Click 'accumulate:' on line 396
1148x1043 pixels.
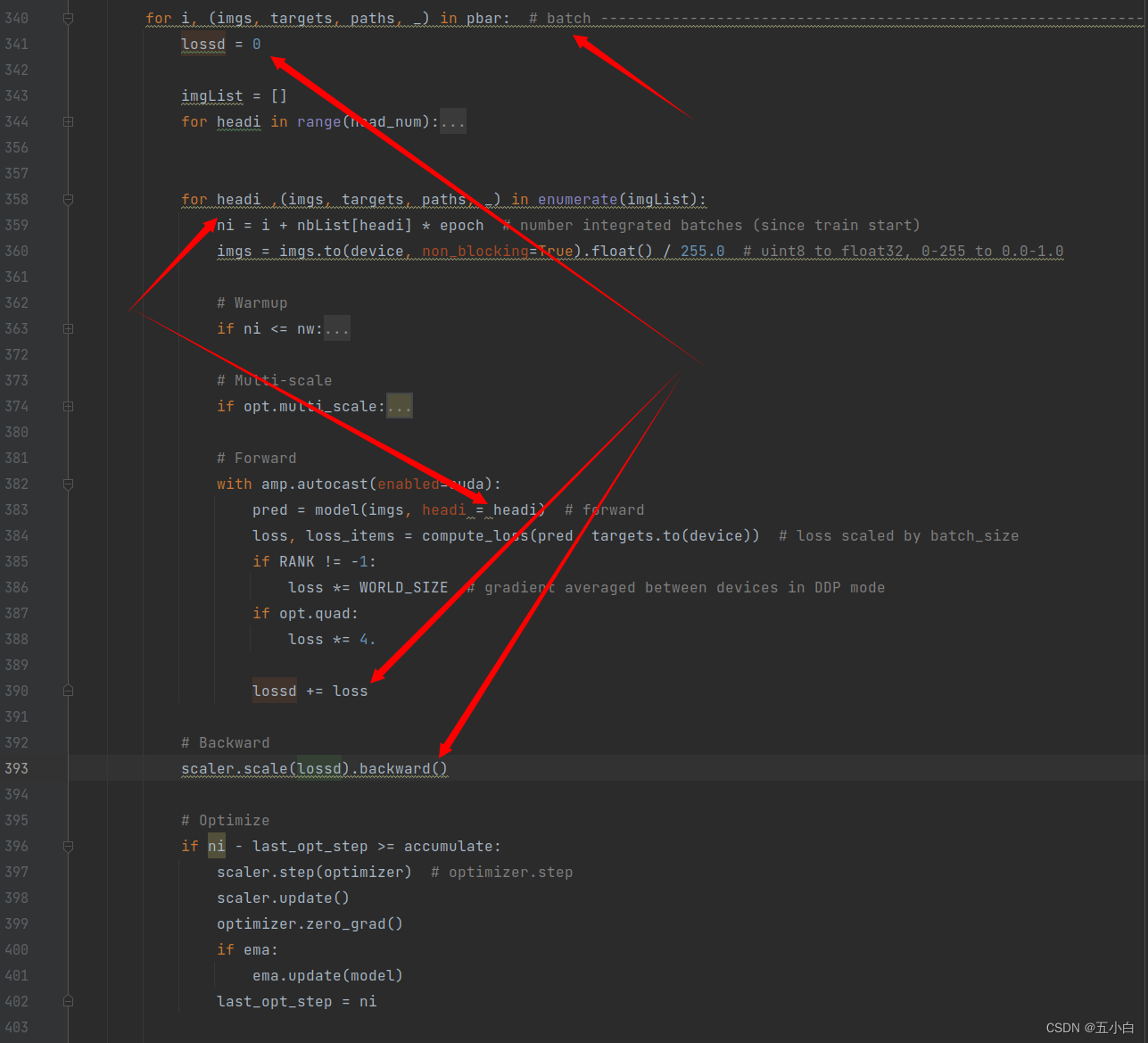(453, 846)
